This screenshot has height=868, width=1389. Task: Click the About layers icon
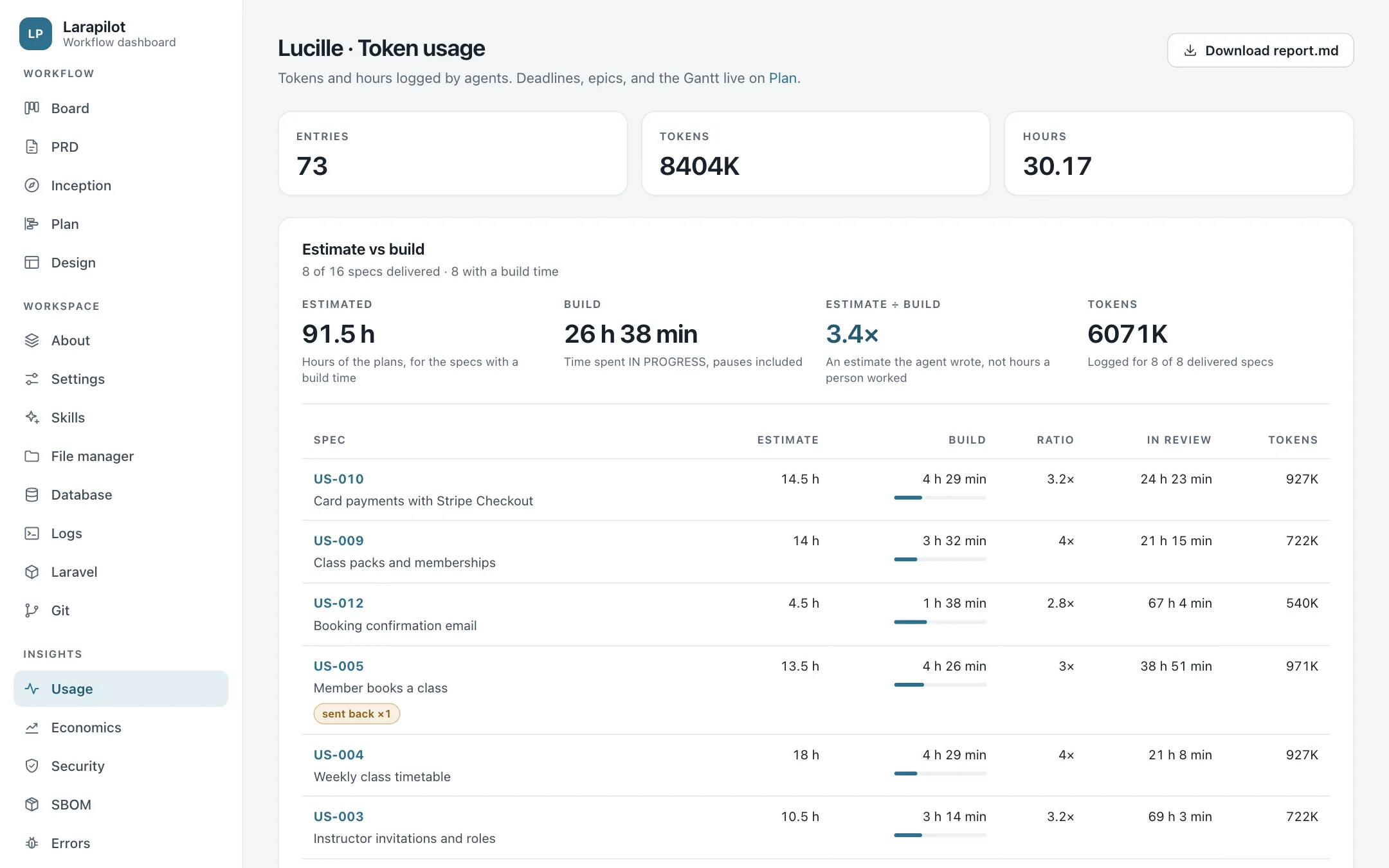coord(32,340)
